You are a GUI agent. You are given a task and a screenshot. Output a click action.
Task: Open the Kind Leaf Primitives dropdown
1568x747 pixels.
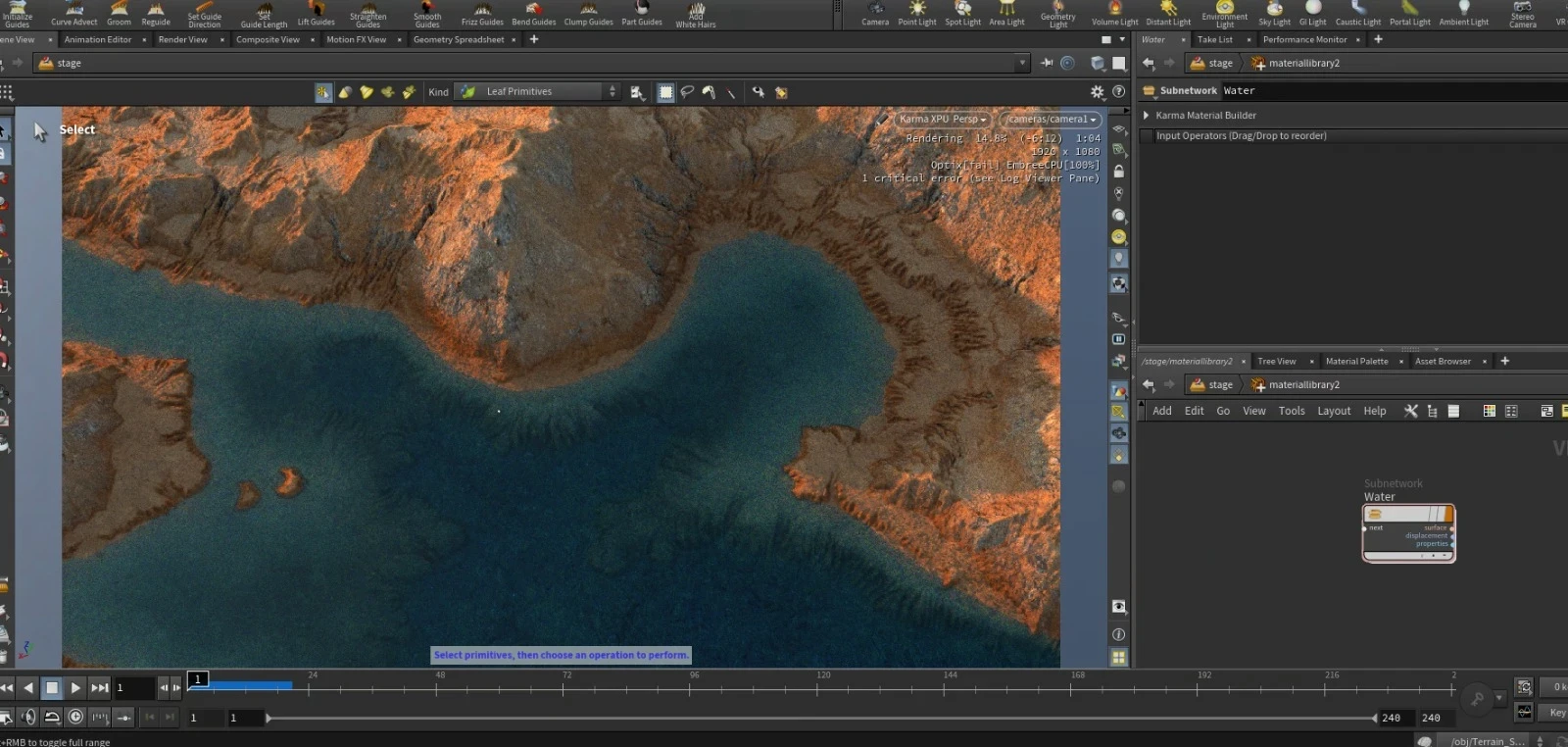pyautogui.click(x=539, y=92)
